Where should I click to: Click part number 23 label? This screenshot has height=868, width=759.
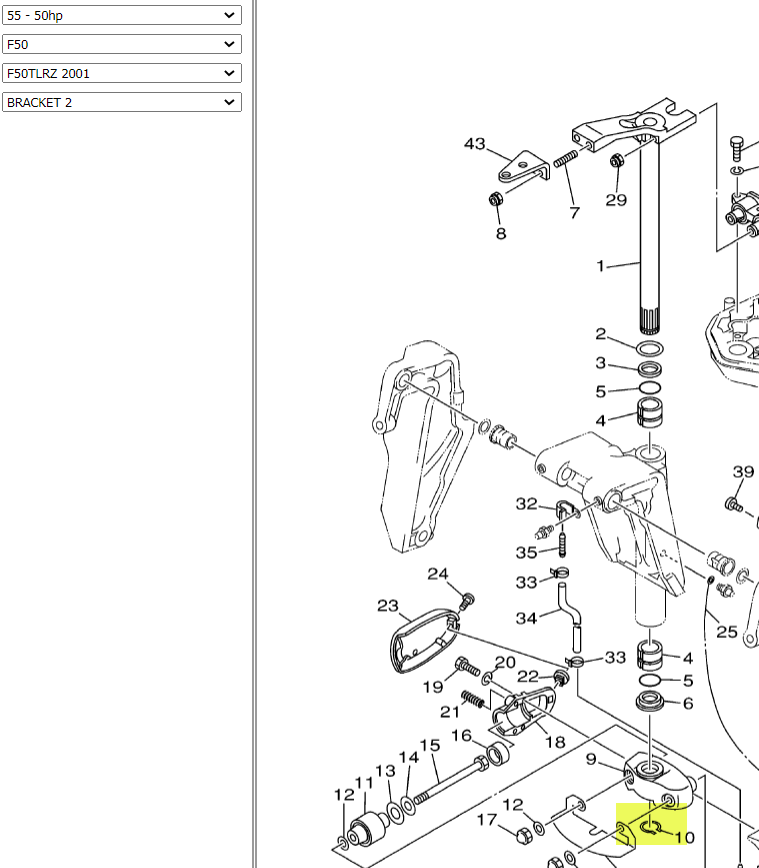tap(388, 606)
